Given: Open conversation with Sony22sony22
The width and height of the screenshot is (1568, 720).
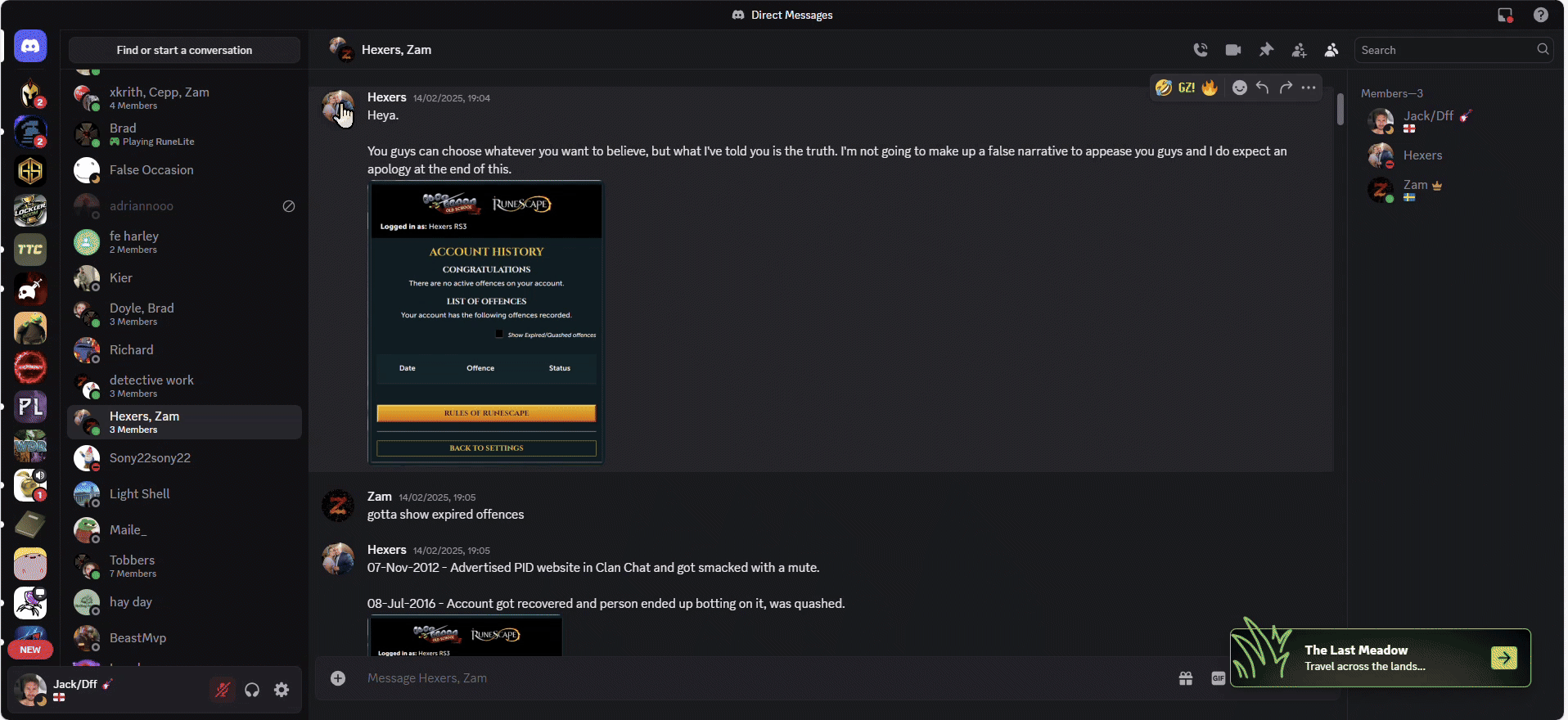Looking at the screenshot, I should [184, 458].
